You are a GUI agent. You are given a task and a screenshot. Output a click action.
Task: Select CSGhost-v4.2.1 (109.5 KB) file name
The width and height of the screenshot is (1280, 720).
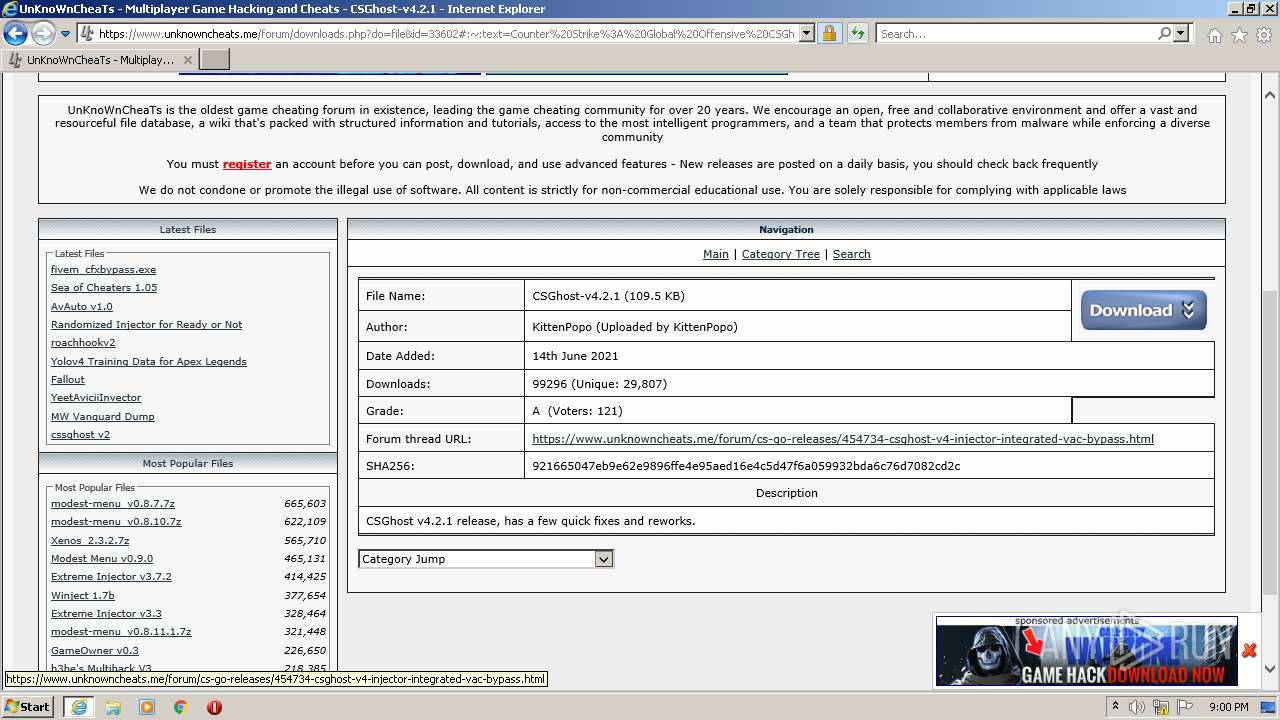[608, 296]
